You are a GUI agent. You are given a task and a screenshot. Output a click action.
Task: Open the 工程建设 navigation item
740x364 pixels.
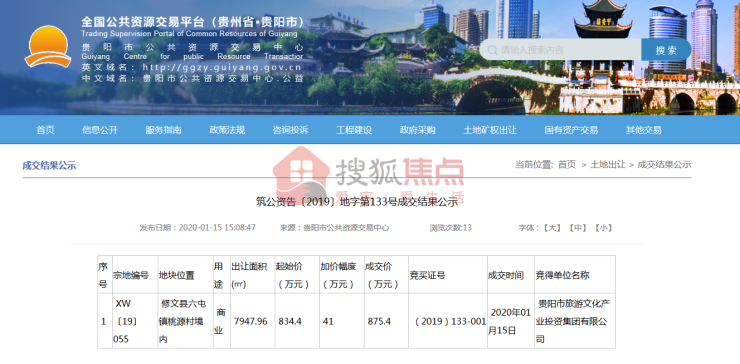coord(354,130)
